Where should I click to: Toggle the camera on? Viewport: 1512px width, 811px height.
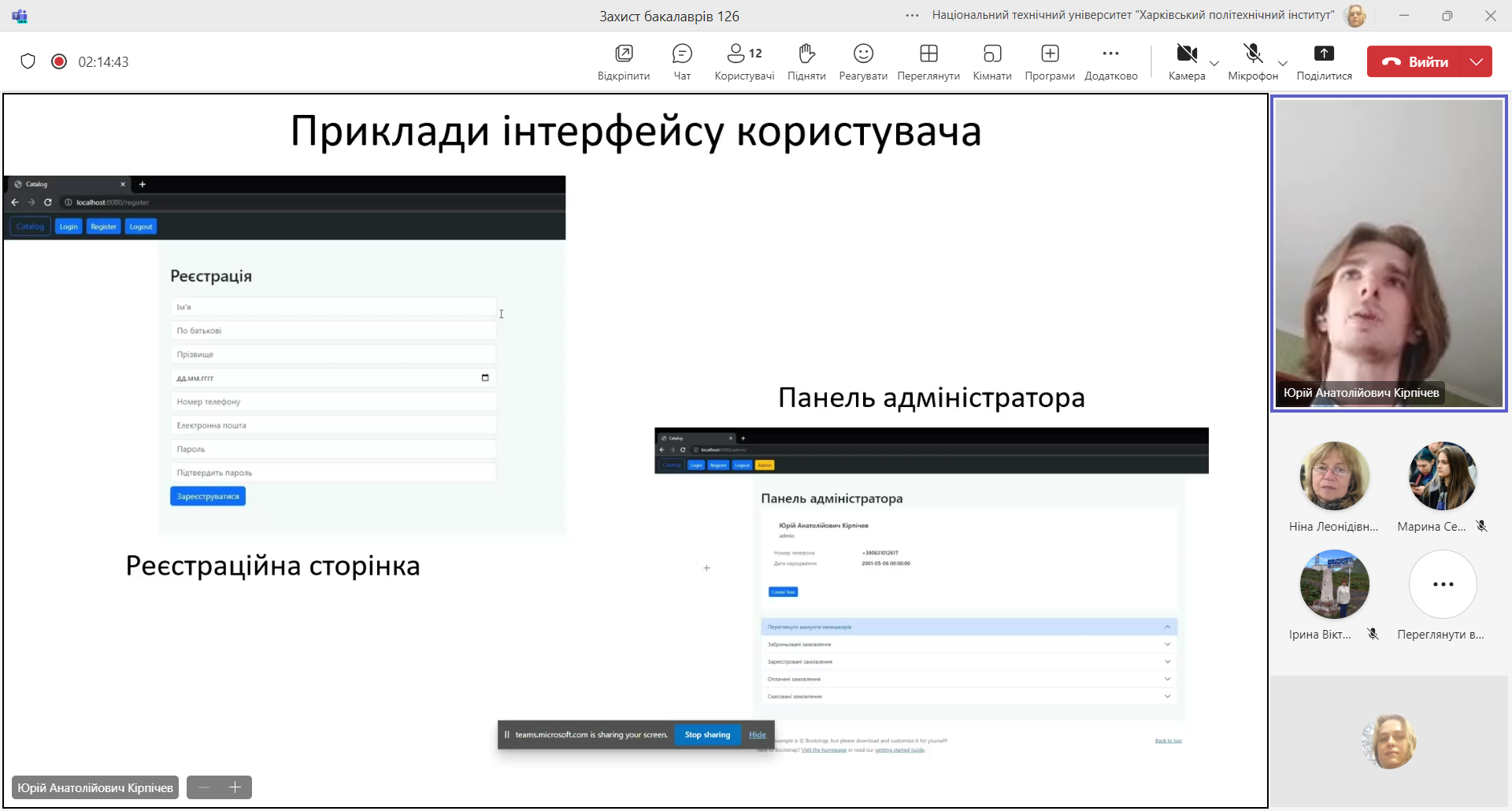pyautogui.click(x=1186, y=55)
